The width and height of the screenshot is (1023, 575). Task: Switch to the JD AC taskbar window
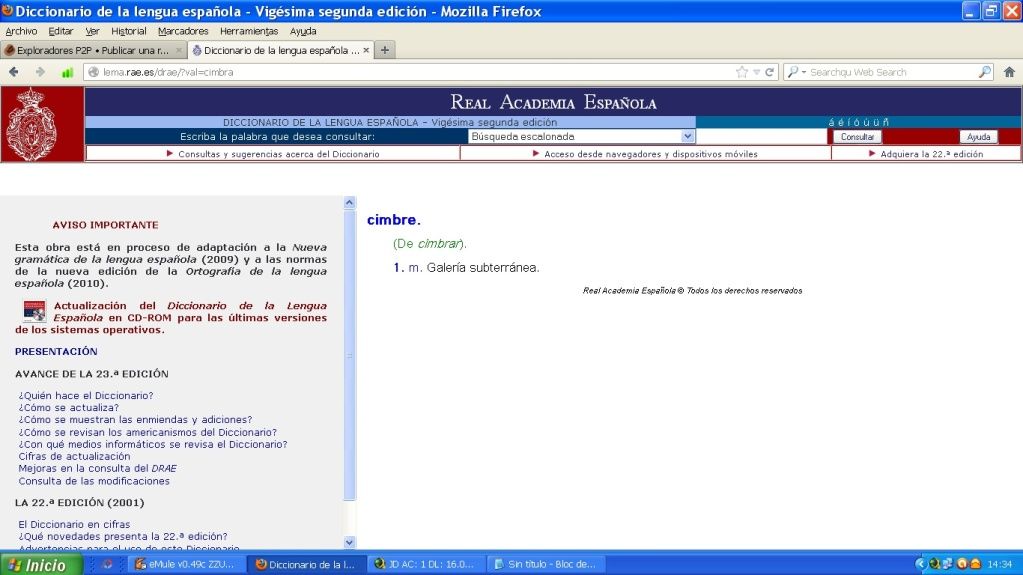coord(428,565)
